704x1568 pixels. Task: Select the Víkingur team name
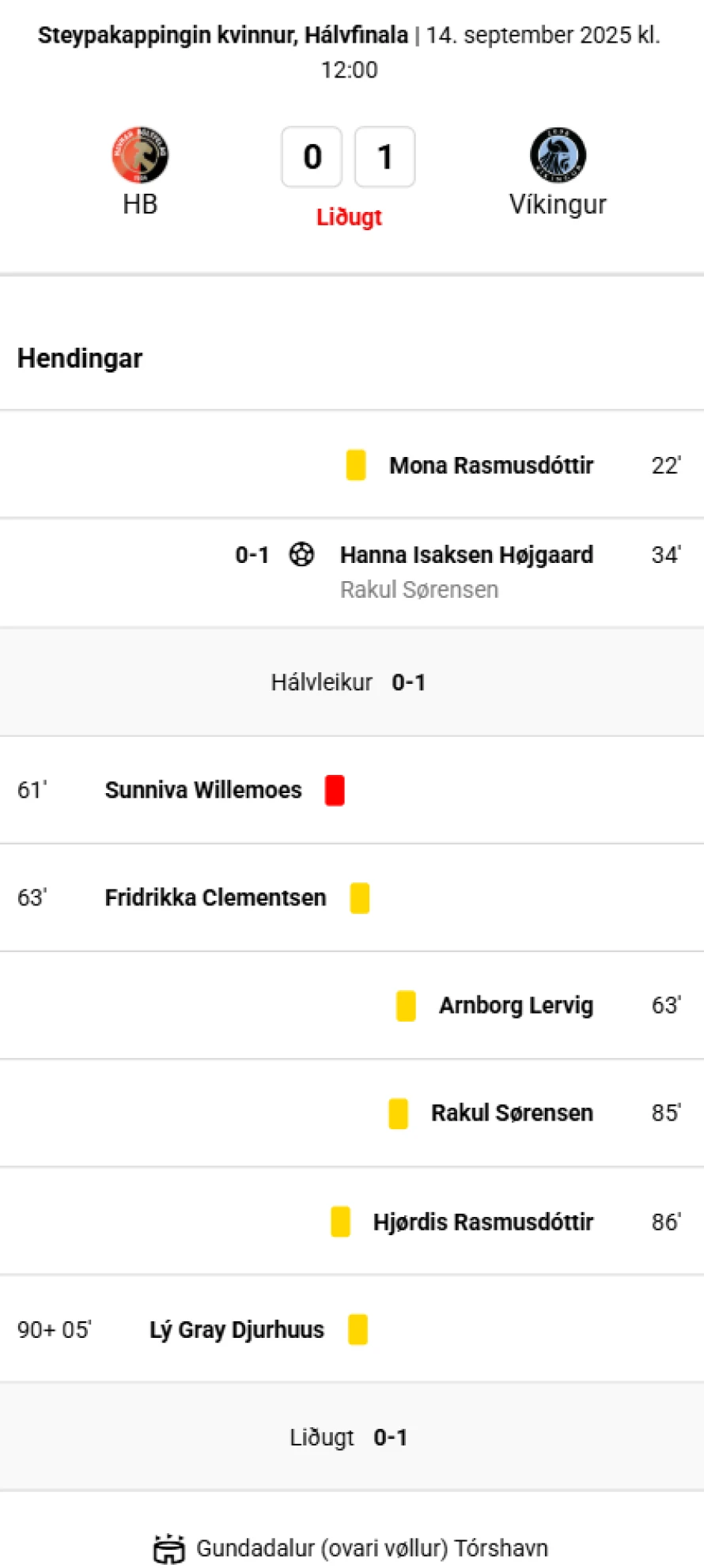558,204
